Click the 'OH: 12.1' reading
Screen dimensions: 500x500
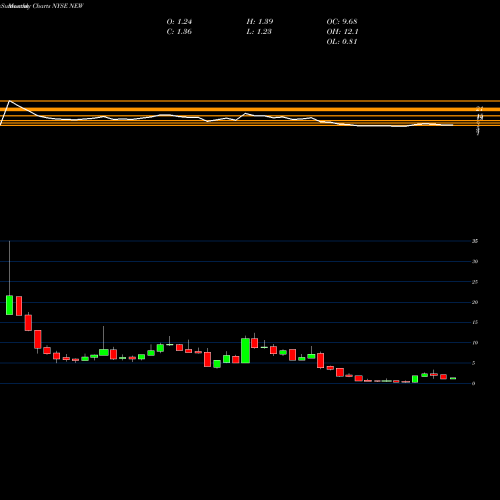pos(342,32)
